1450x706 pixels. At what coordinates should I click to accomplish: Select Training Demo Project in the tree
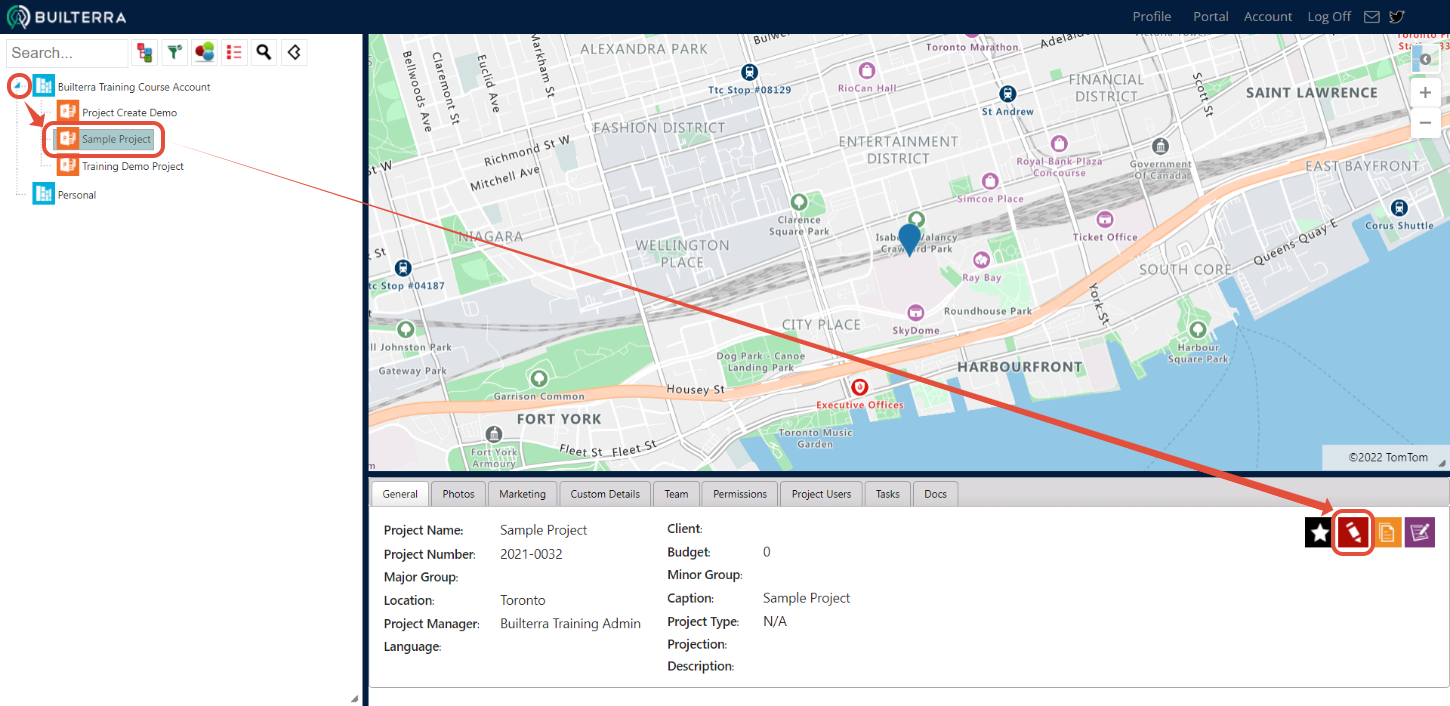132,166
